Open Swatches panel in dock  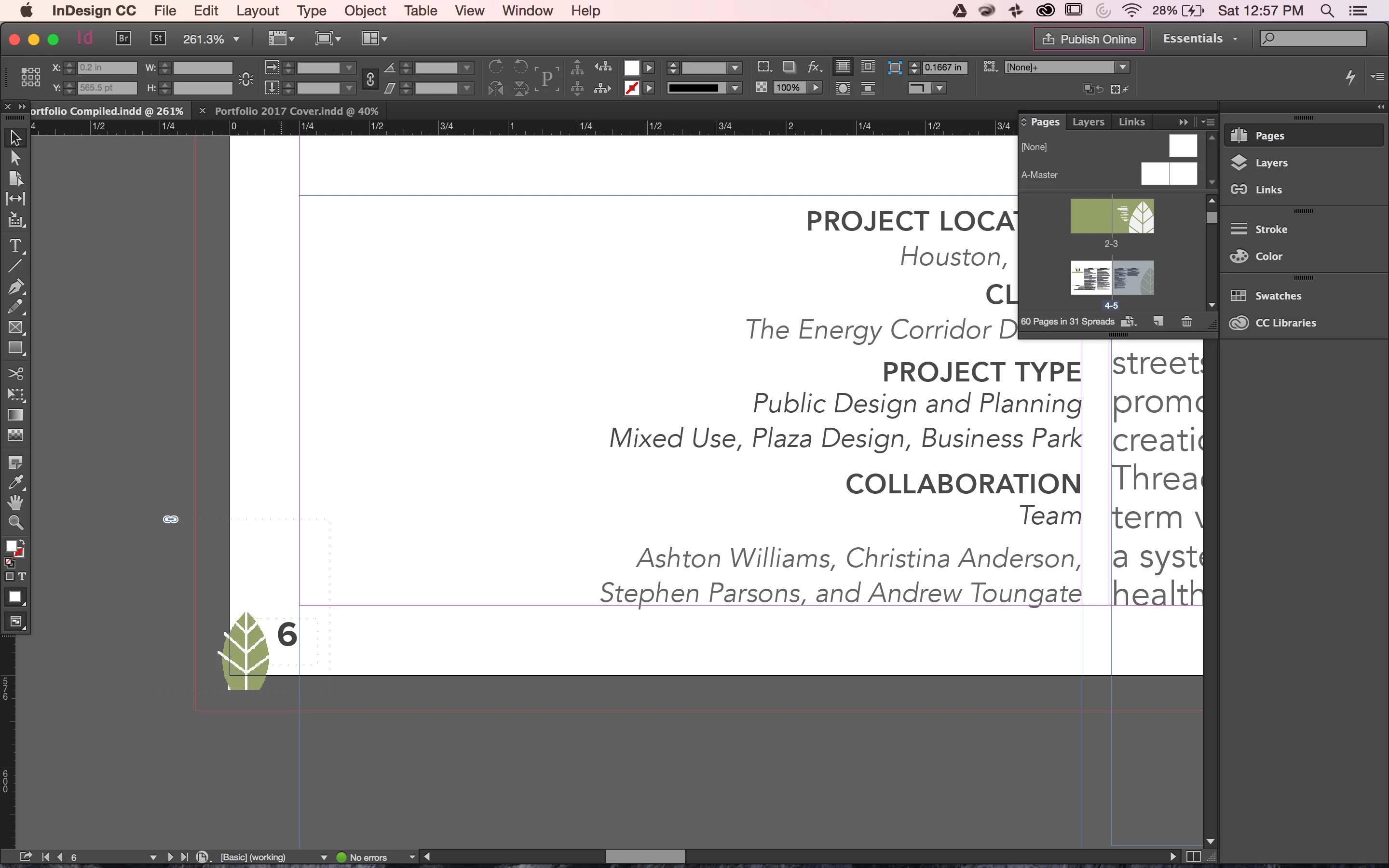[1278, 296]
